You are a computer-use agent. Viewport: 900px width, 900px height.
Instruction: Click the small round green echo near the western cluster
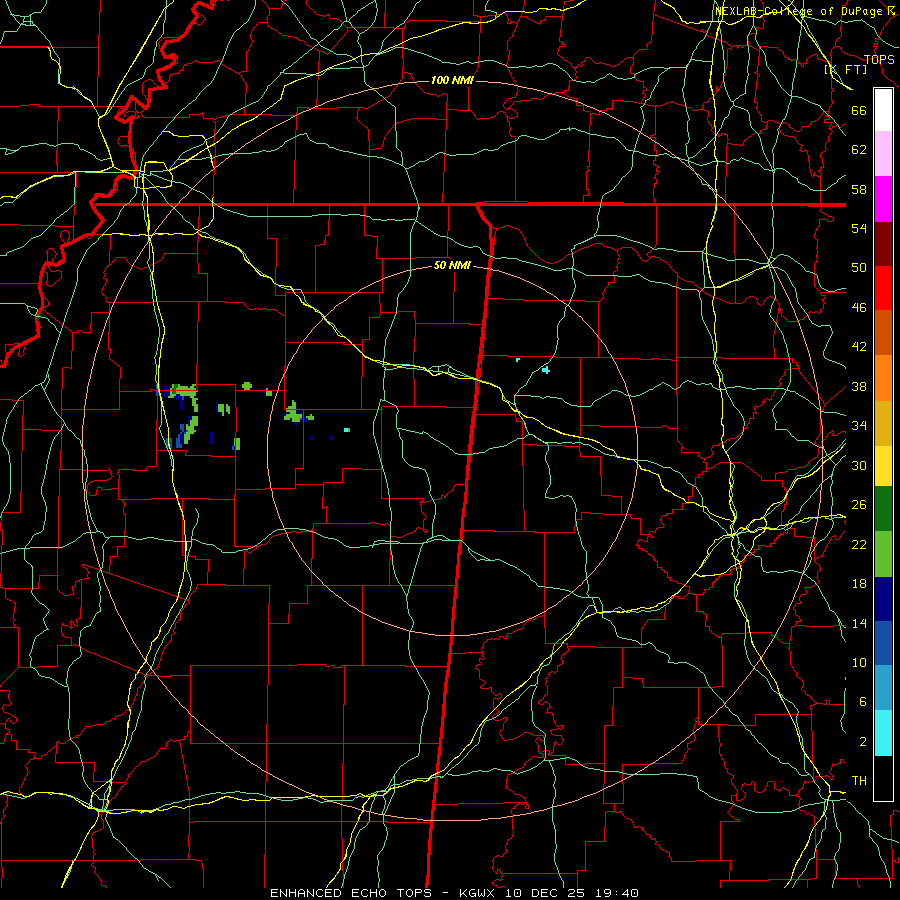(x=247, y=386)
